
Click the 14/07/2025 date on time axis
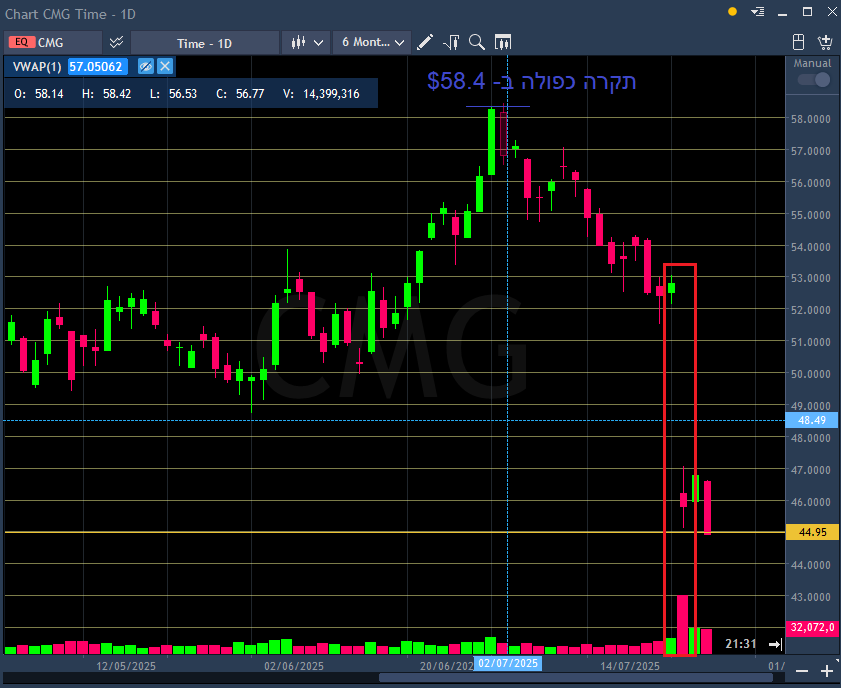click(630, 666)
